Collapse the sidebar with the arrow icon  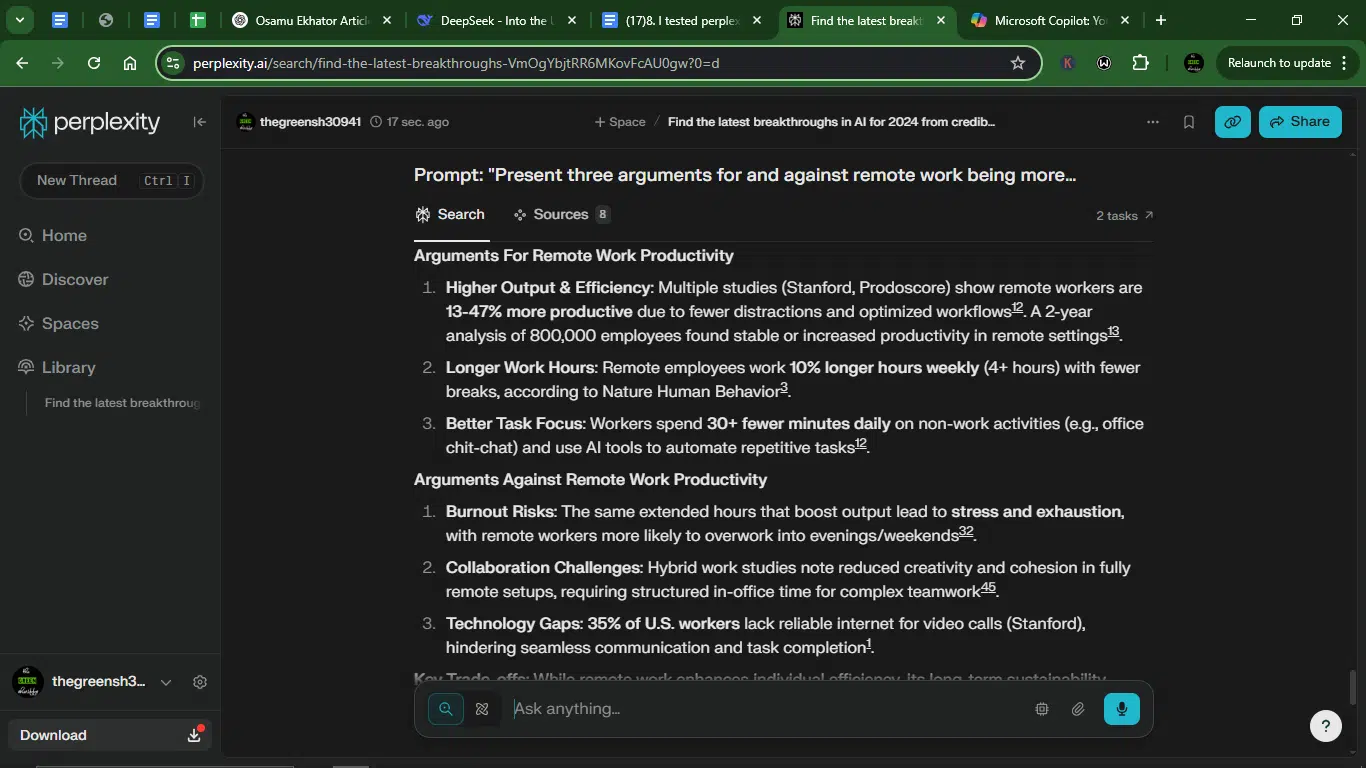click(200, 122)
